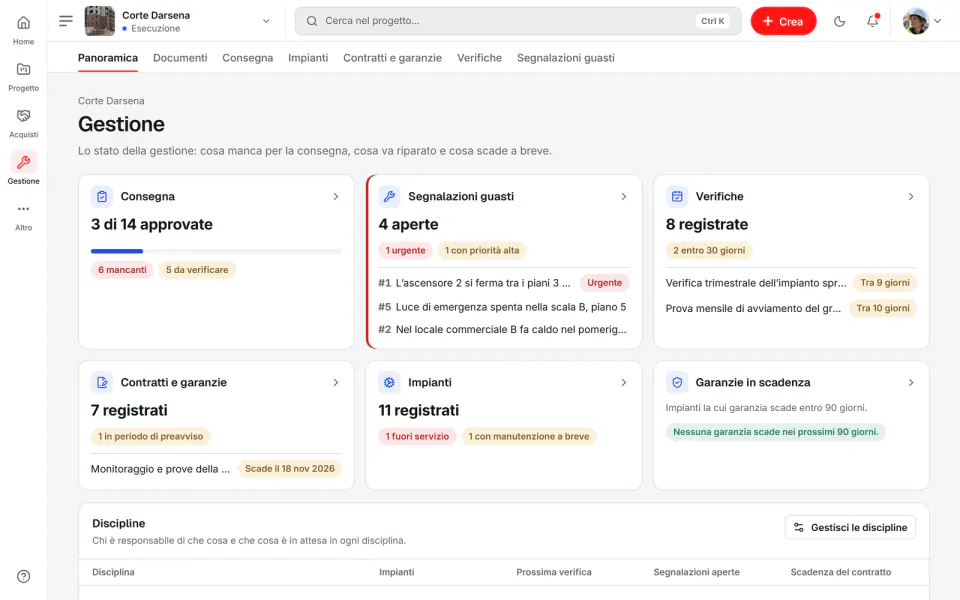Open the user avatar menu

click(x=921, y=21)
